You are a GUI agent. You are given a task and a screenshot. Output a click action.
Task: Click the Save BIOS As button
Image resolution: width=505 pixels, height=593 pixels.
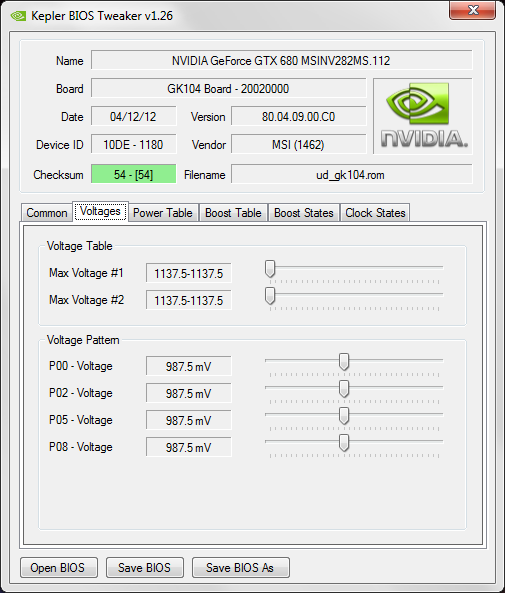[240, 568]
